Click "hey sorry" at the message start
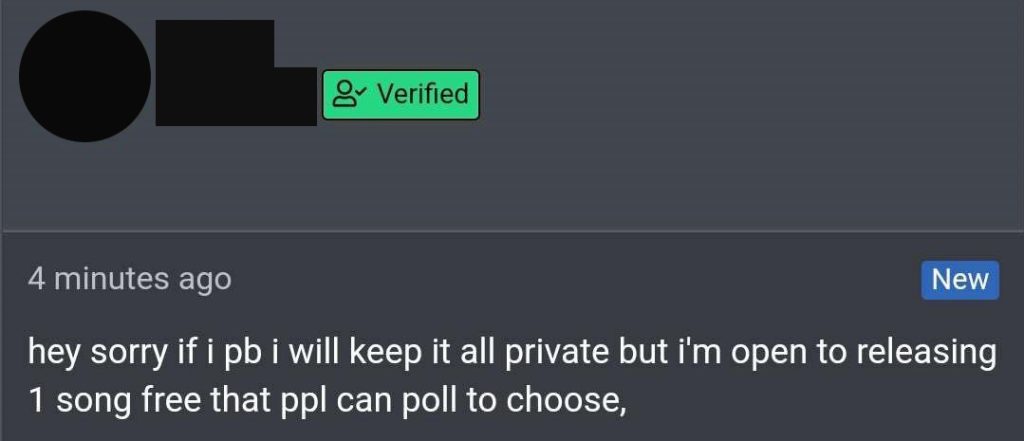The height and width of the screenshot is (441, 1024). point(98,355)
